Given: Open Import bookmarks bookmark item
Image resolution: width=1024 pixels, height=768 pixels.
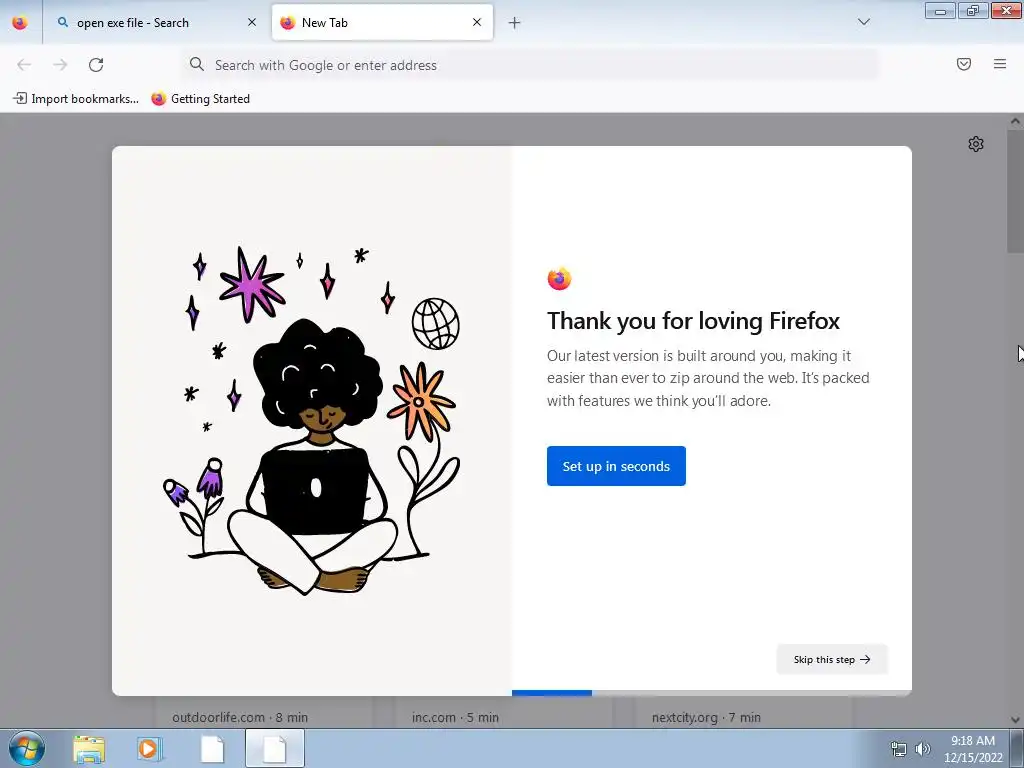Looking at the screenshot, I should click(76, 99).
